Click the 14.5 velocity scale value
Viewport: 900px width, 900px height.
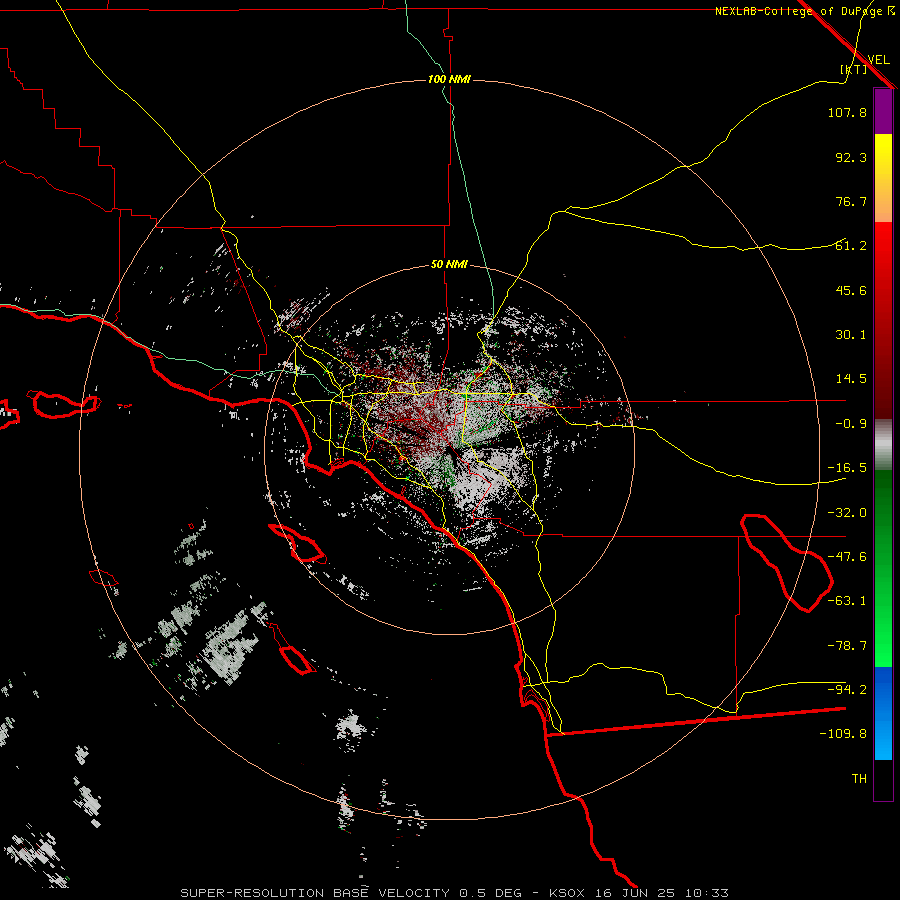851,379
